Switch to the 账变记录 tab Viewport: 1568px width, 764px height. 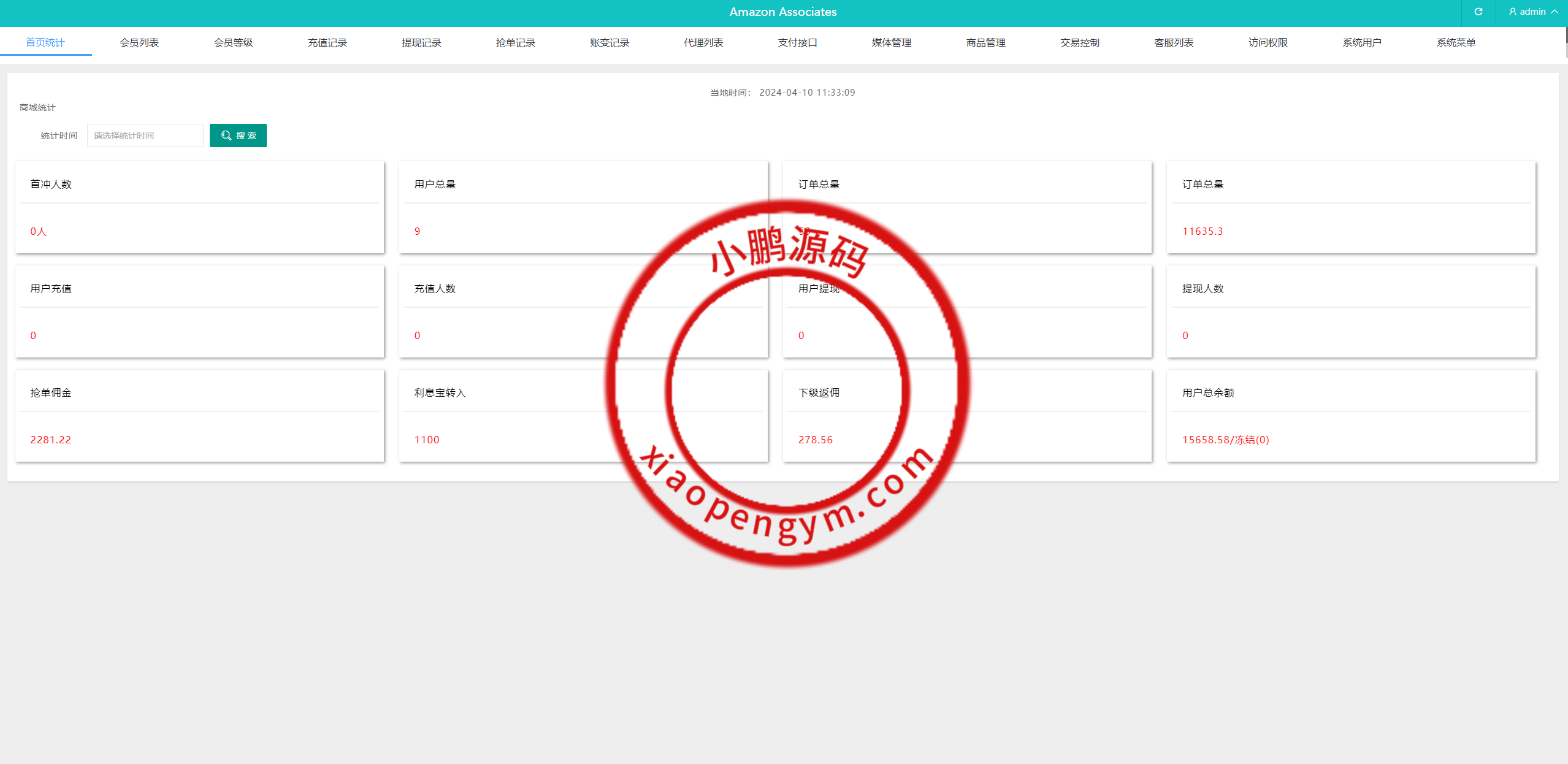coord(610,42)
